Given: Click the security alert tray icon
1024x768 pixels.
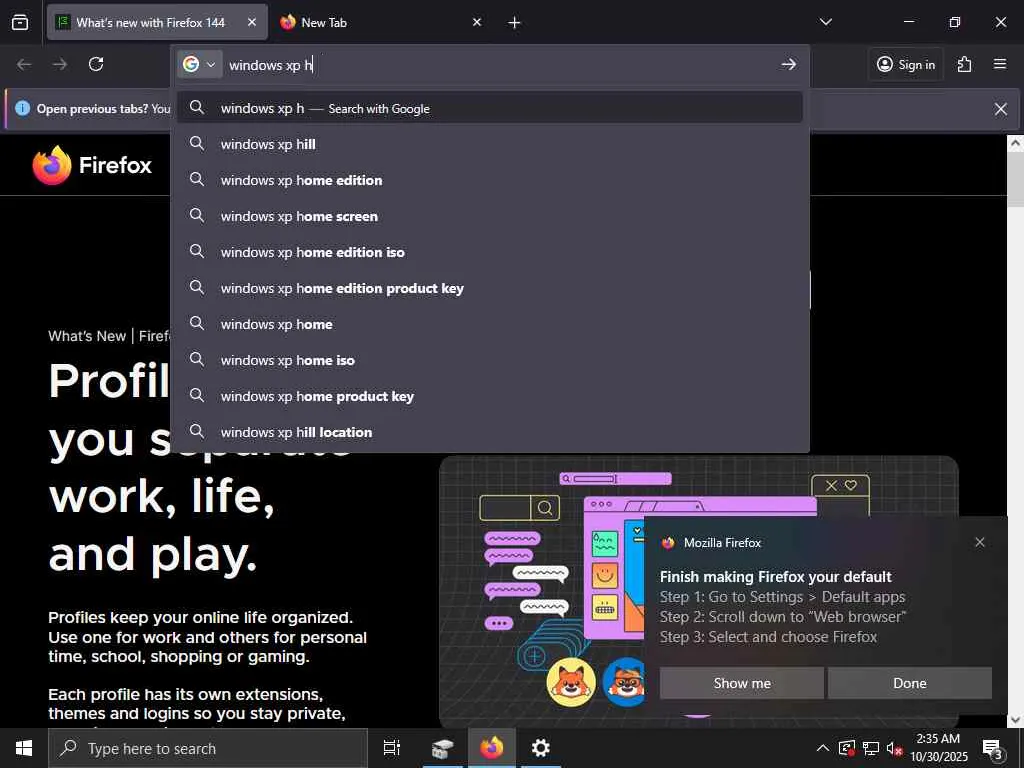Looking at the screenshot, I should coord(846,748).
